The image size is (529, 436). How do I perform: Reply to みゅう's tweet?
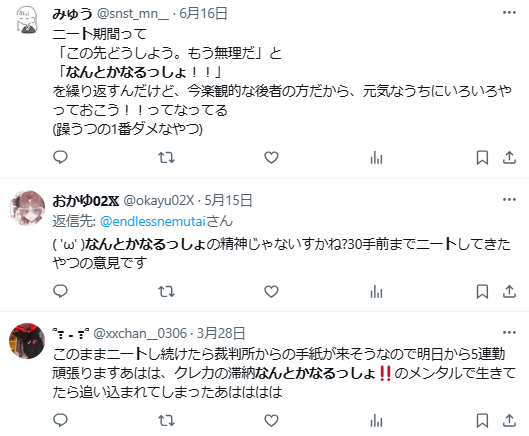[x=60, y=157]
